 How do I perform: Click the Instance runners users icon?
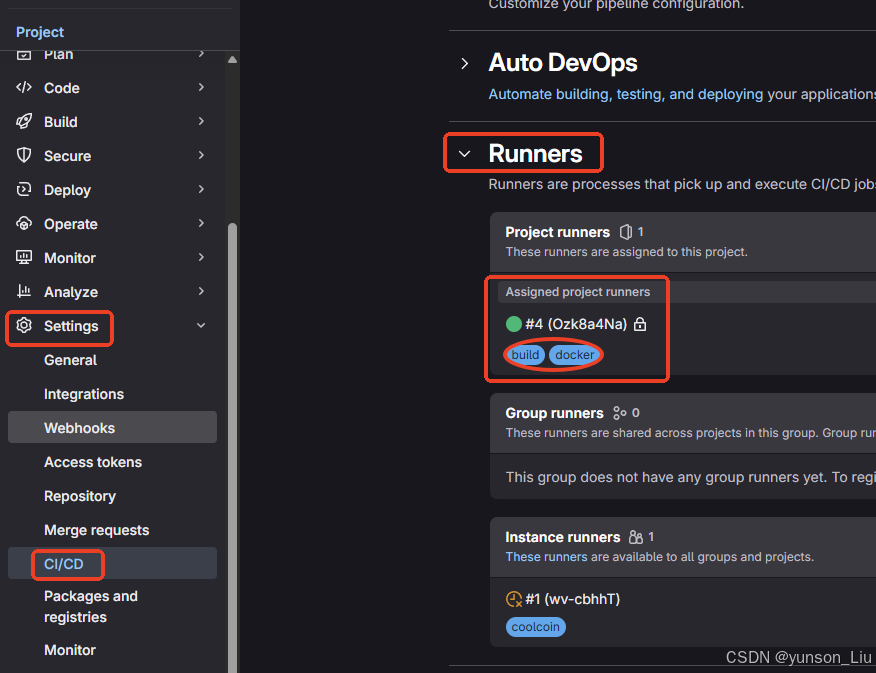636,537
